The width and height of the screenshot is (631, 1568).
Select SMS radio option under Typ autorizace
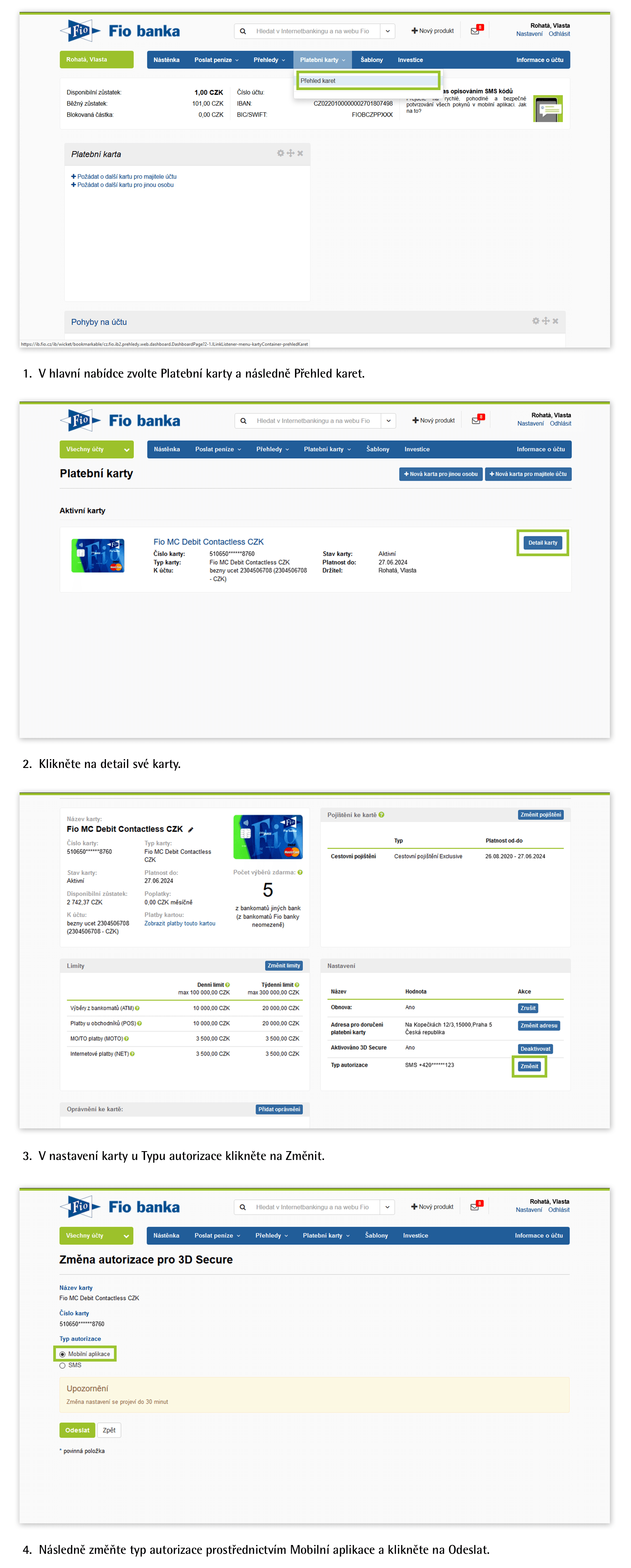coord(62,1365)
